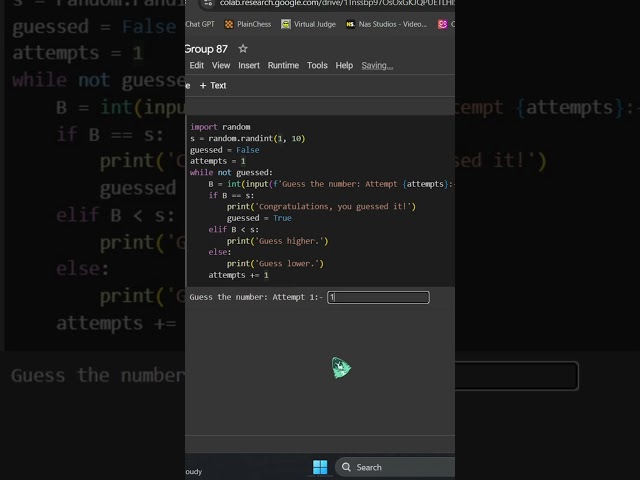Open the PlainChess bookmark
Viewport: 640px width, 480px height.
point(248,24)
